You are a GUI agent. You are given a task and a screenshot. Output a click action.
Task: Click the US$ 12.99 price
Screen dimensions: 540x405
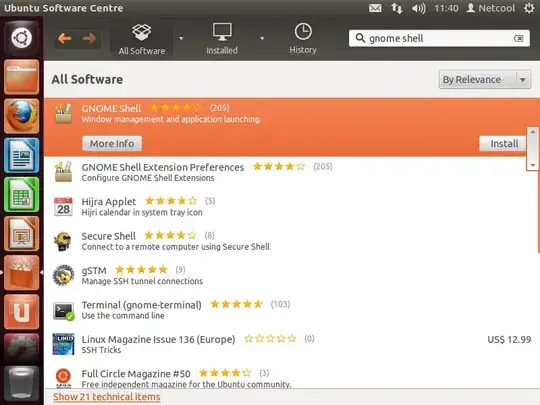[509, 340]
